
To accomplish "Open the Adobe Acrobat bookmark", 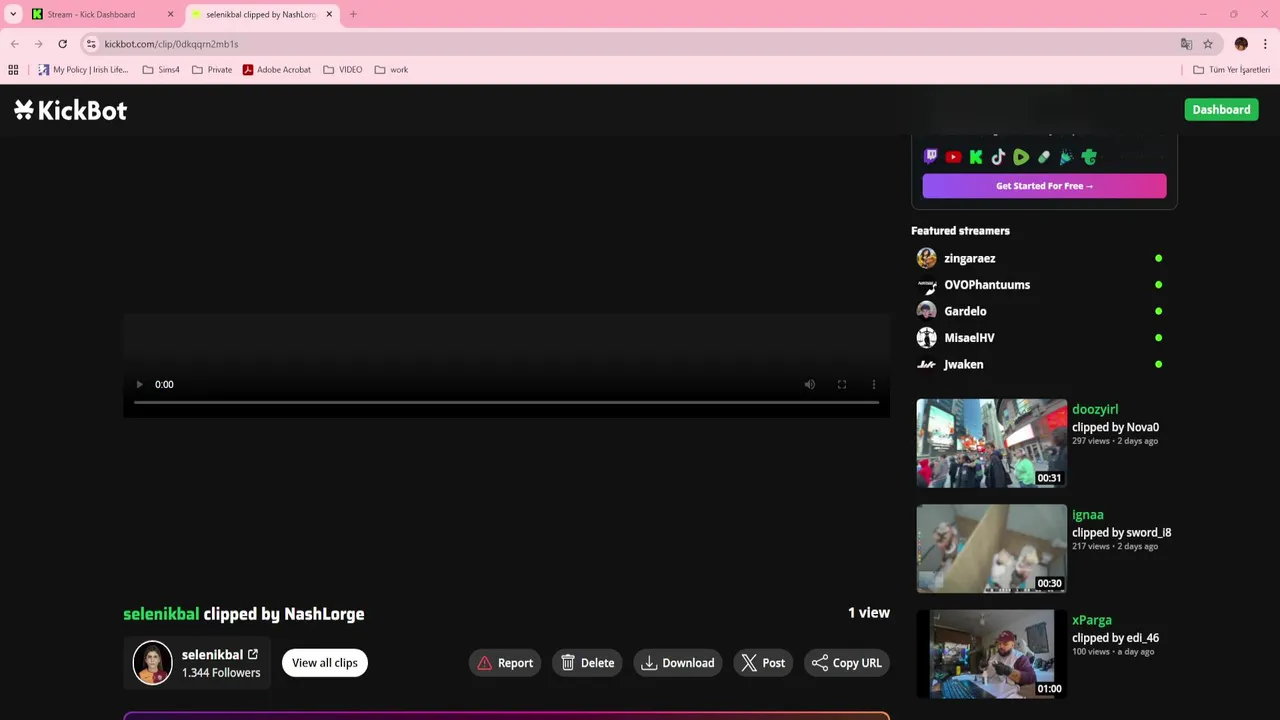I will tap(277, 70).
